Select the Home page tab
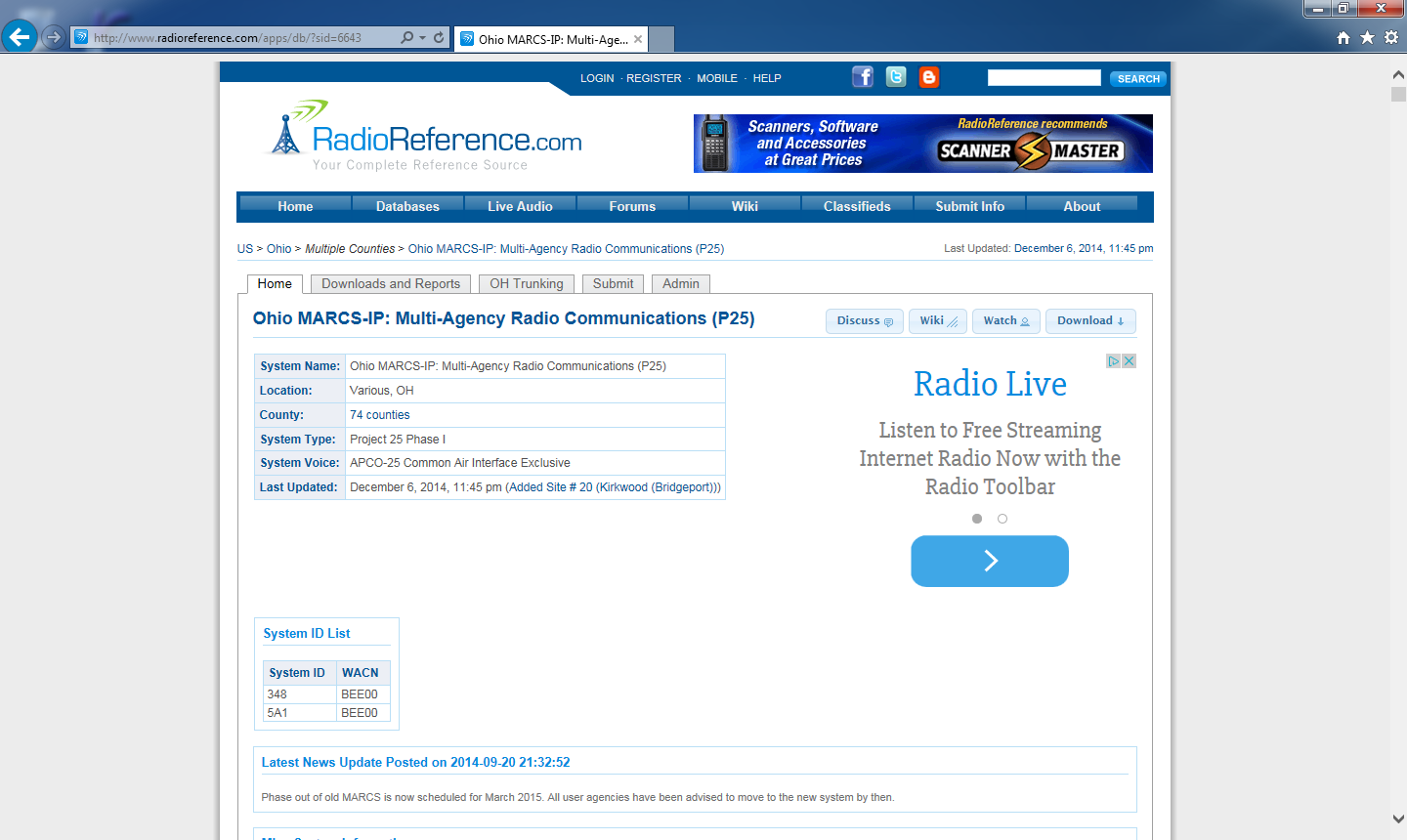1407x840 pixels. point(275,284)
